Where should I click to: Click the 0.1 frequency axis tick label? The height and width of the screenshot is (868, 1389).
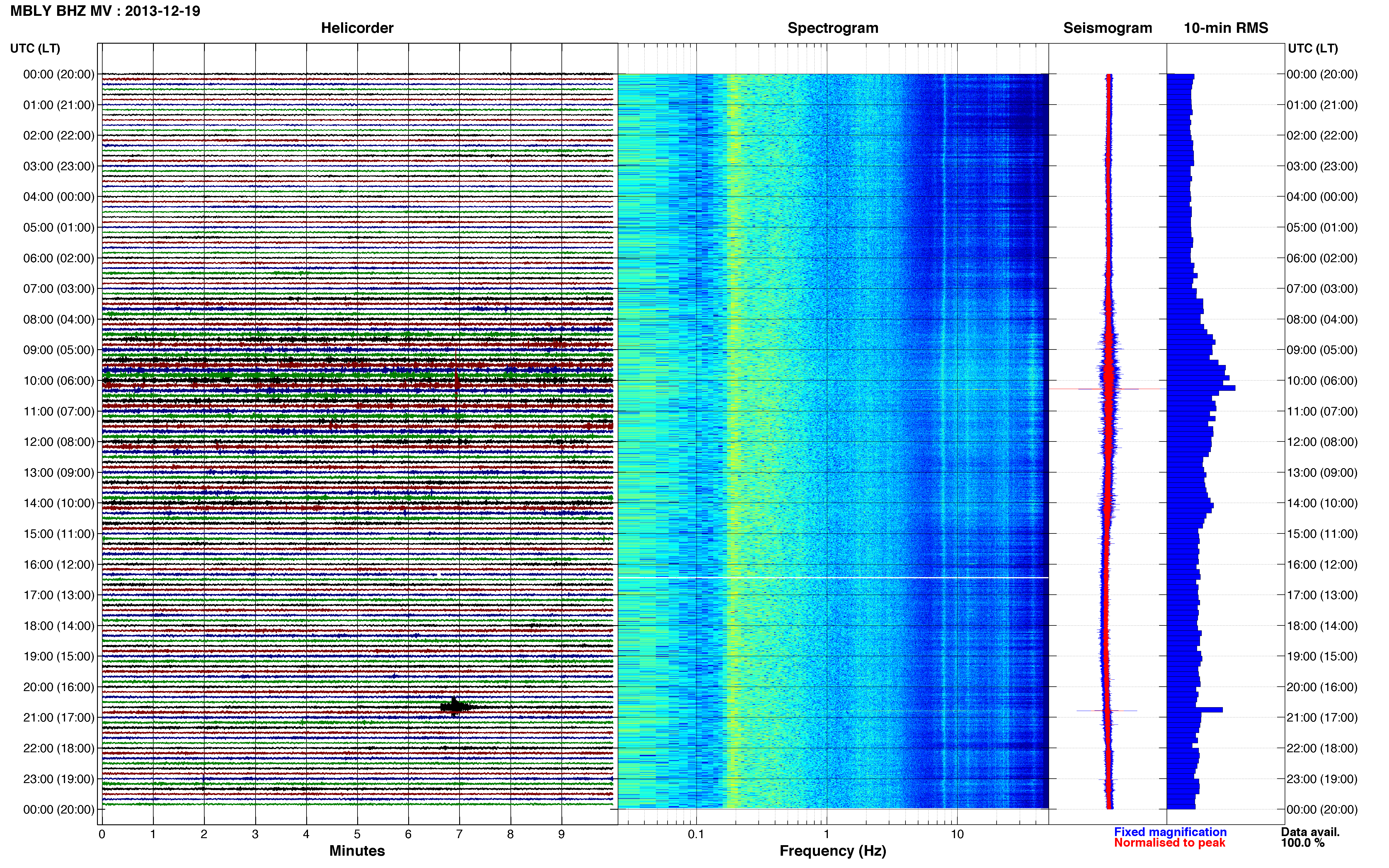[696, 834]
